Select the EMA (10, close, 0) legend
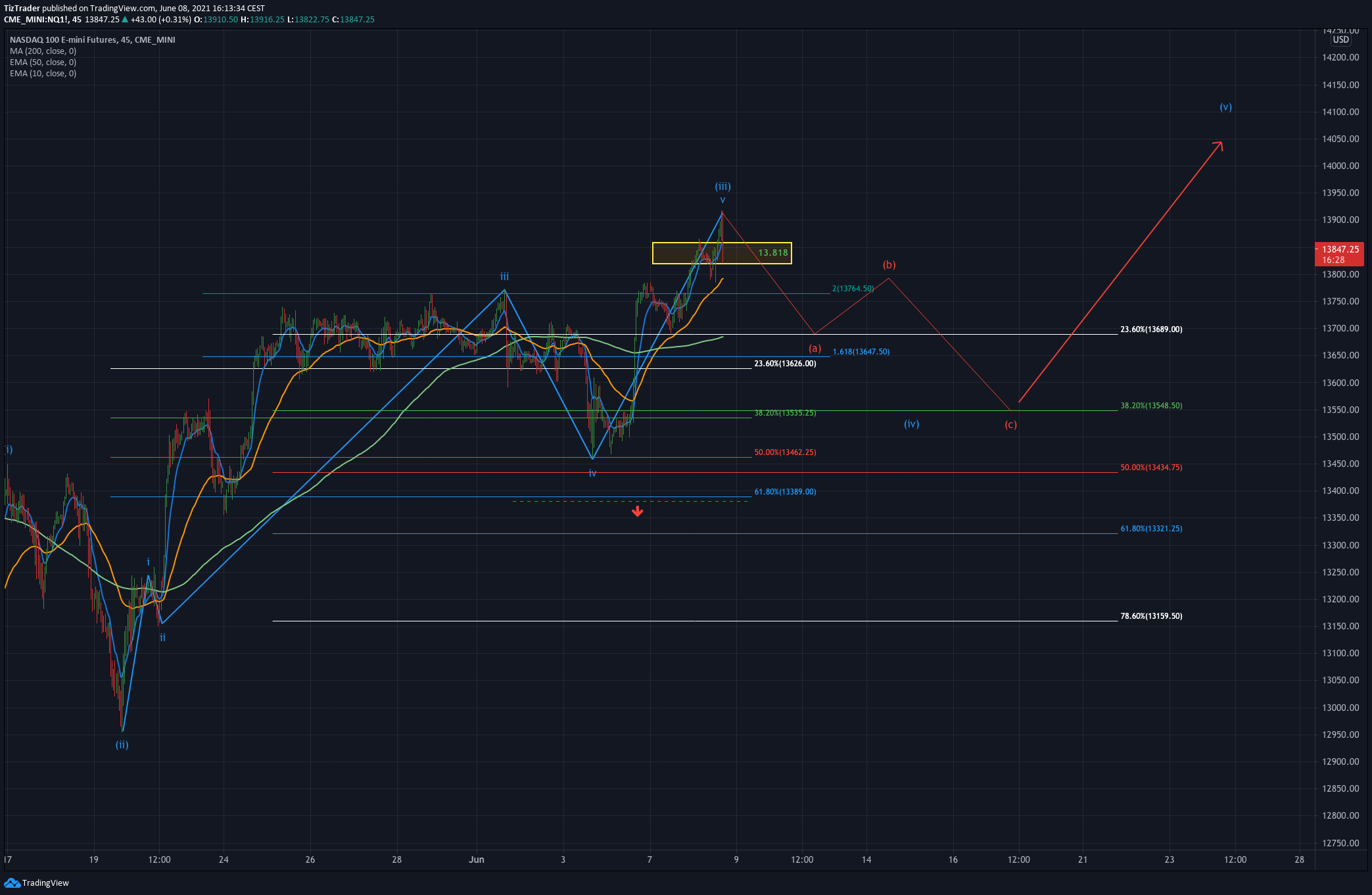Image resolution: width=1372 pixels, height=895 pixels. [x=43, y=74]
